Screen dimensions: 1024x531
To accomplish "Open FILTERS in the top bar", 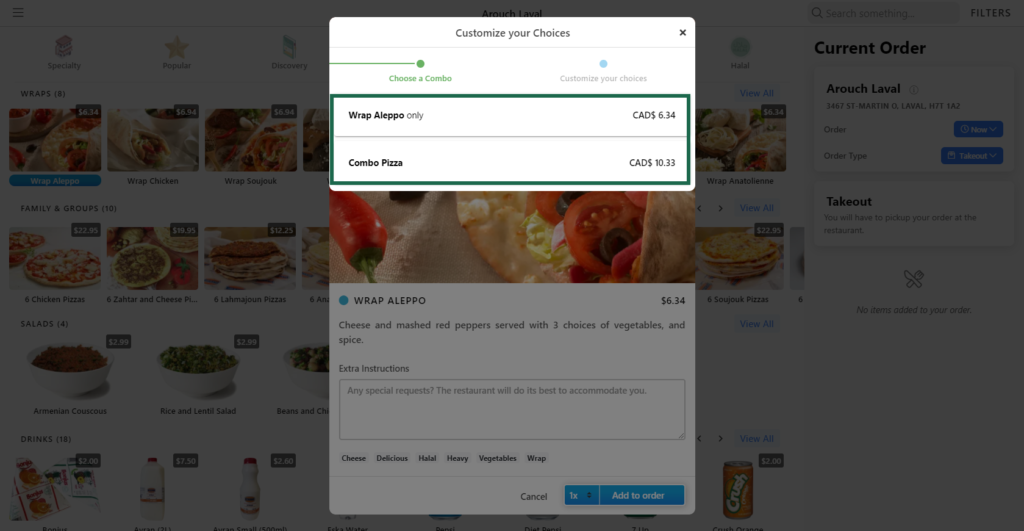I will click(x=990, y=13).
